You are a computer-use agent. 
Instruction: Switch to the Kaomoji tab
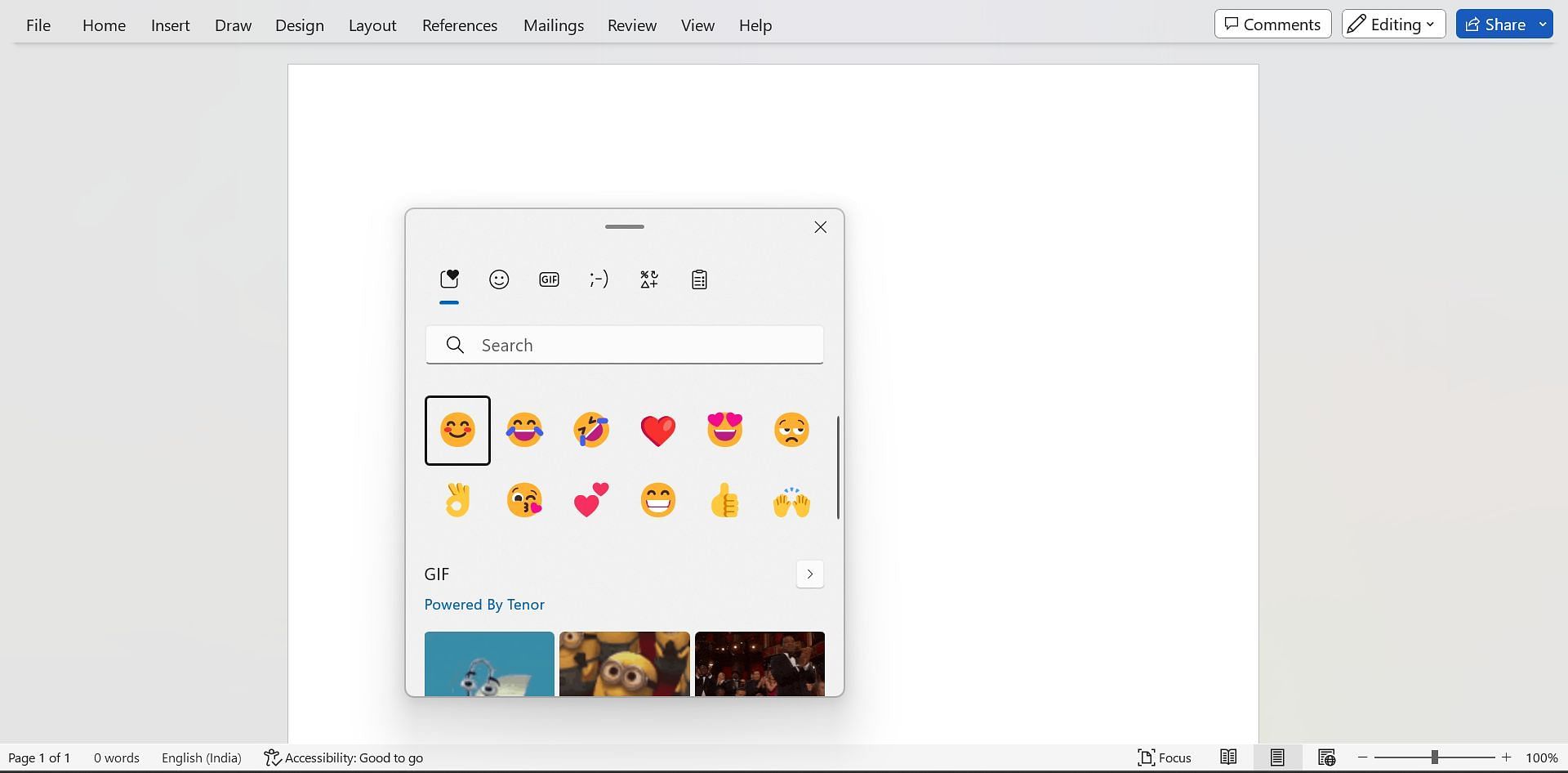599,279
